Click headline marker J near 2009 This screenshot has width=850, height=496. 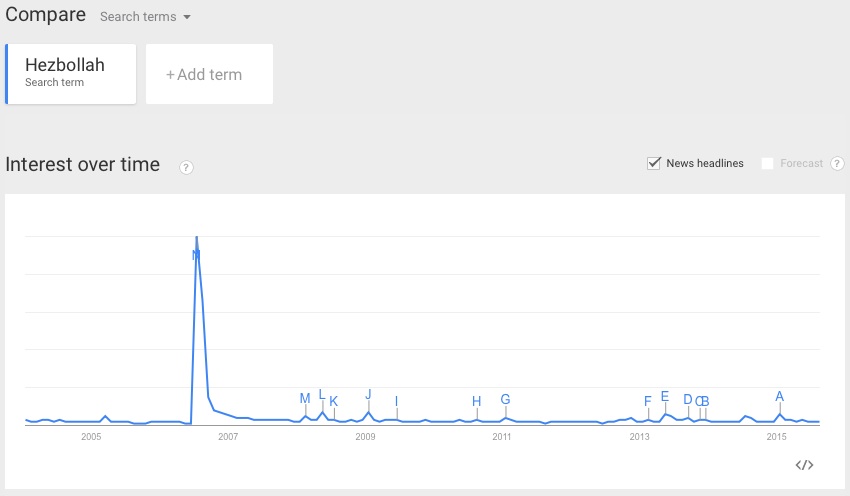coord(368,395)
